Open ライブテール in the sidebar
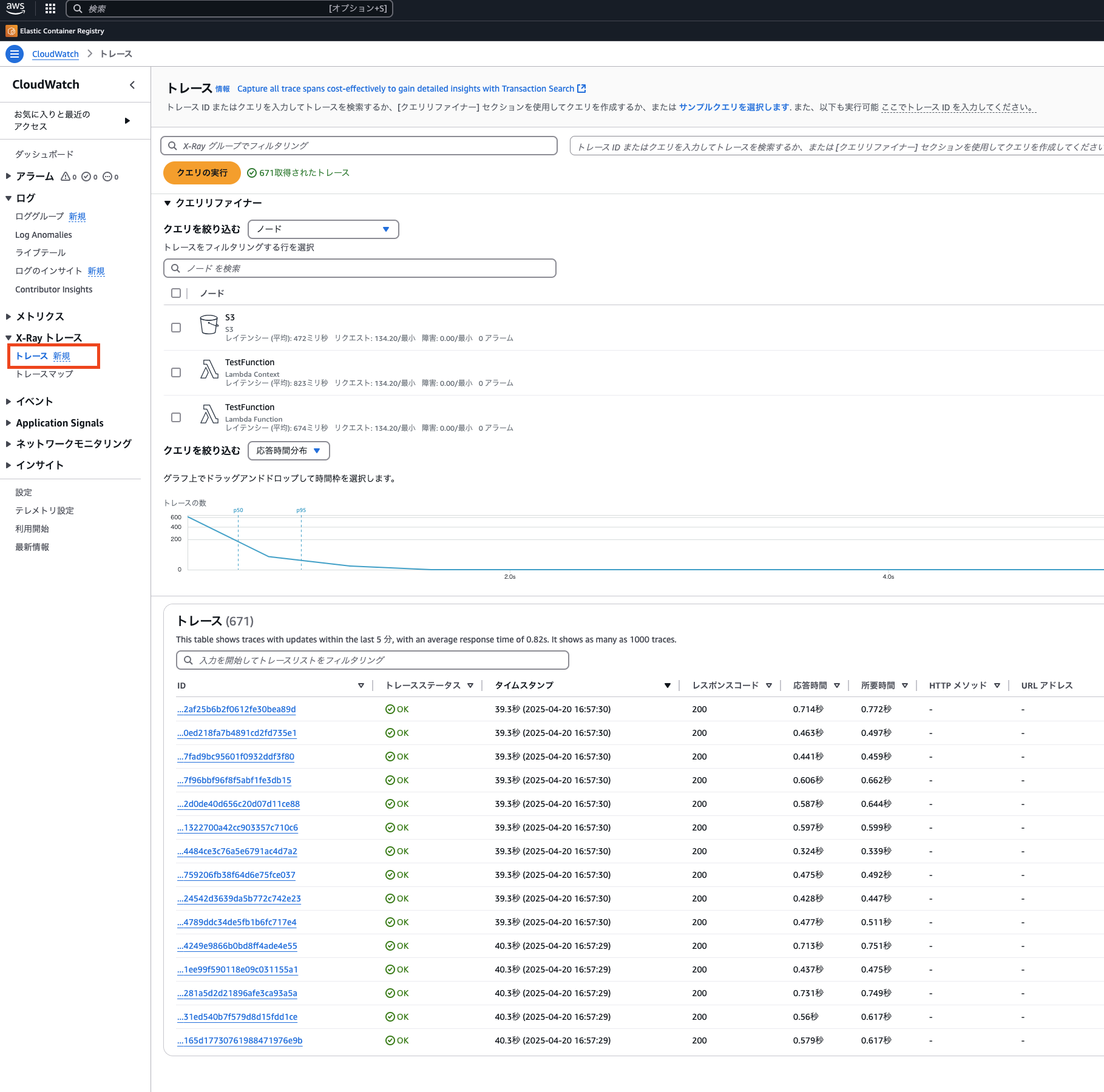The image size is (1104, 1092). pos(41,253)
